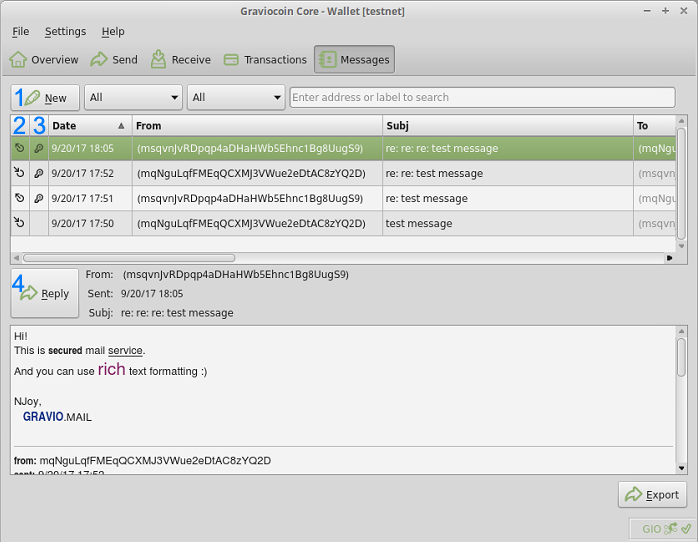Click the inbox icon of the Receive tab

[158, 59]
